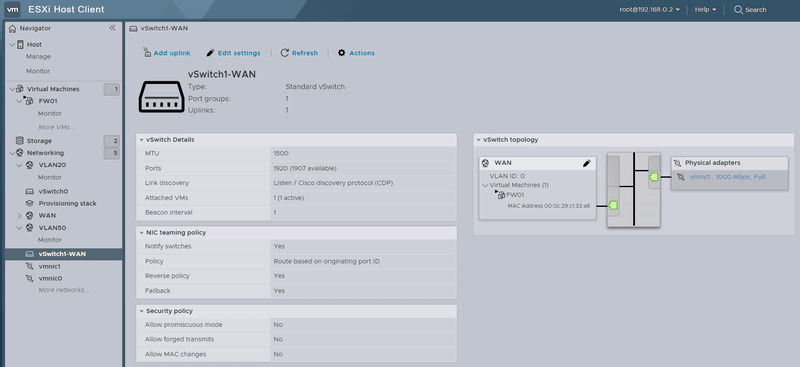Click the FW01 VM icon in the Navigator
This screenshot has width=800, height=367.
(29, 101)
